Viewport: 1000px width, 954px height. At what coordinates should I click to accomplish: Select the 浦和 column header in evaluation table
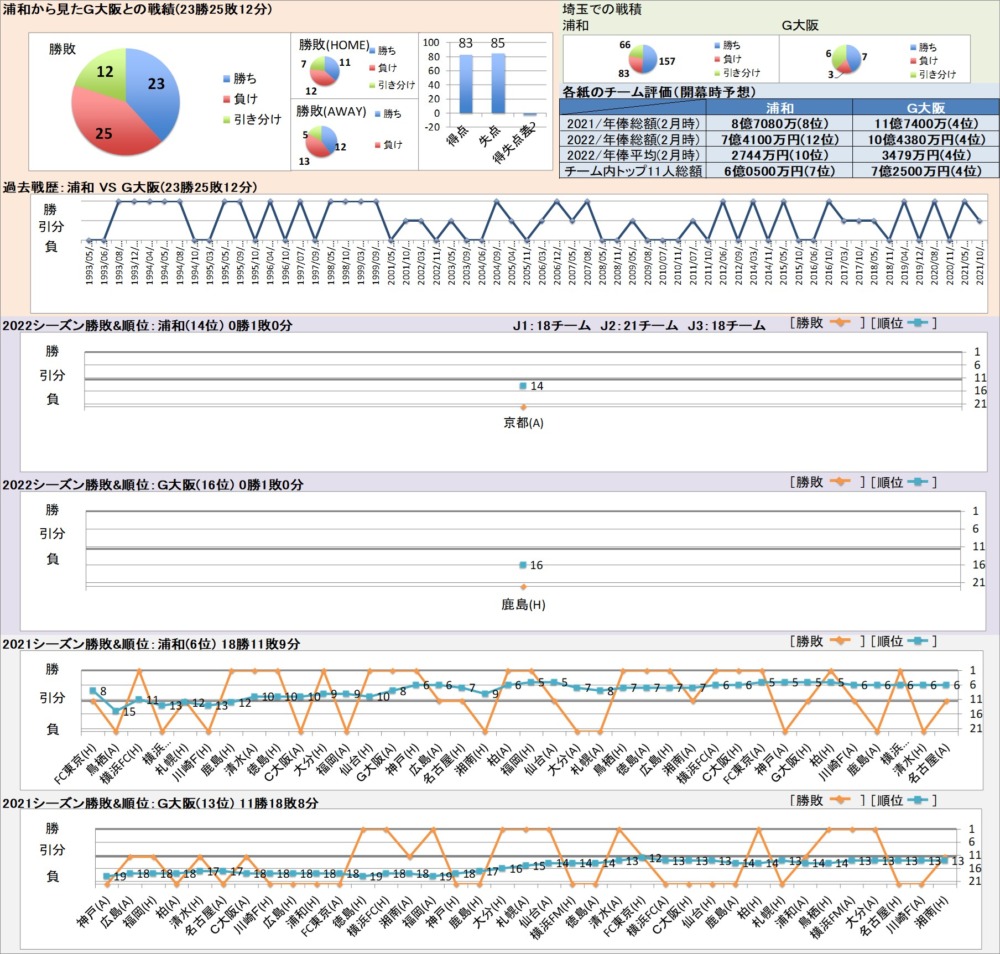[x=780, y=107]
